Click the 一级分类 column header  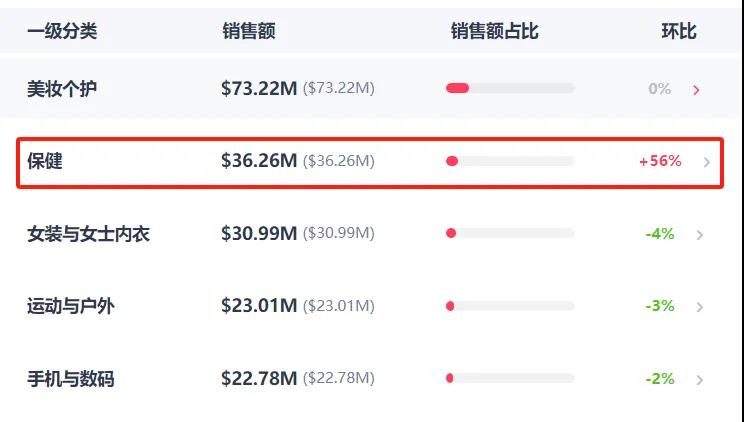tap(62, 31)
